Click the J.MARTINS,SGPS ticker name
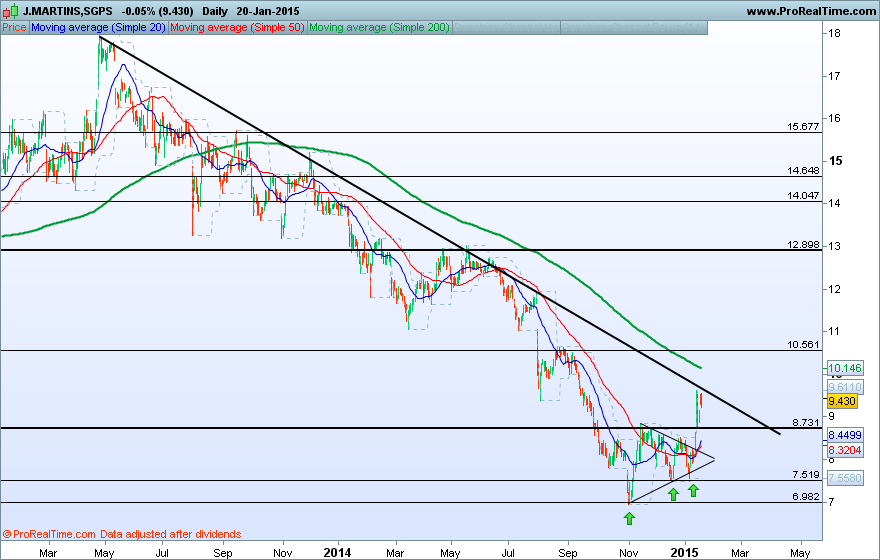The image size is (880, 560). [68, 11]
